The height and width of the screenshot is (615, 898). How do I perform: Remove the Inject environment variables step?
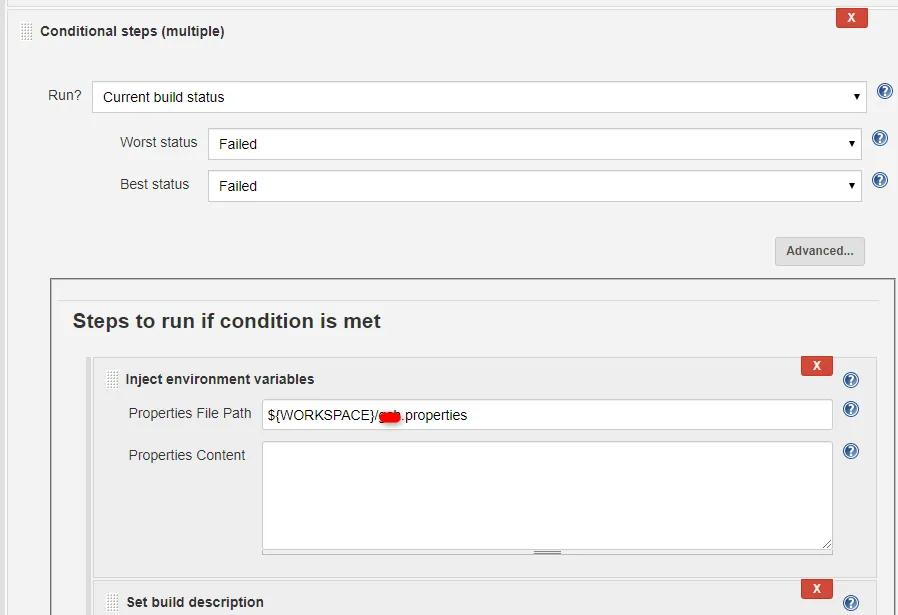(816, 366)
